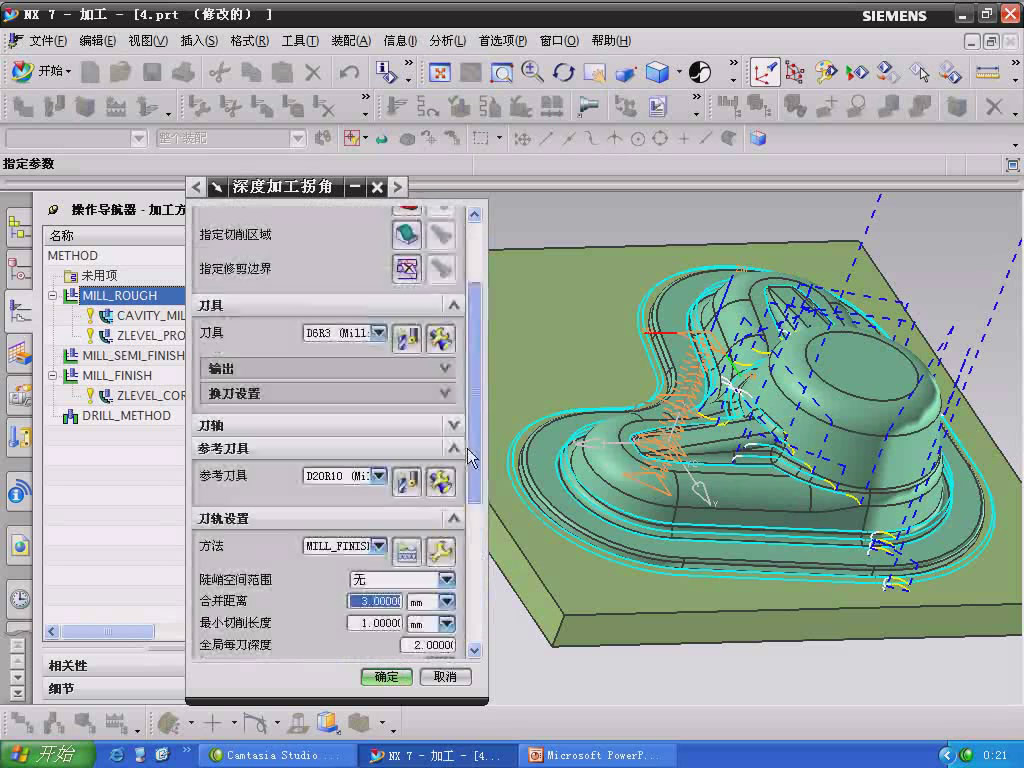This screenshot has height=768, width=1024.
Task: Open the Edit (编辑) menu
Action: coord(97,41)
